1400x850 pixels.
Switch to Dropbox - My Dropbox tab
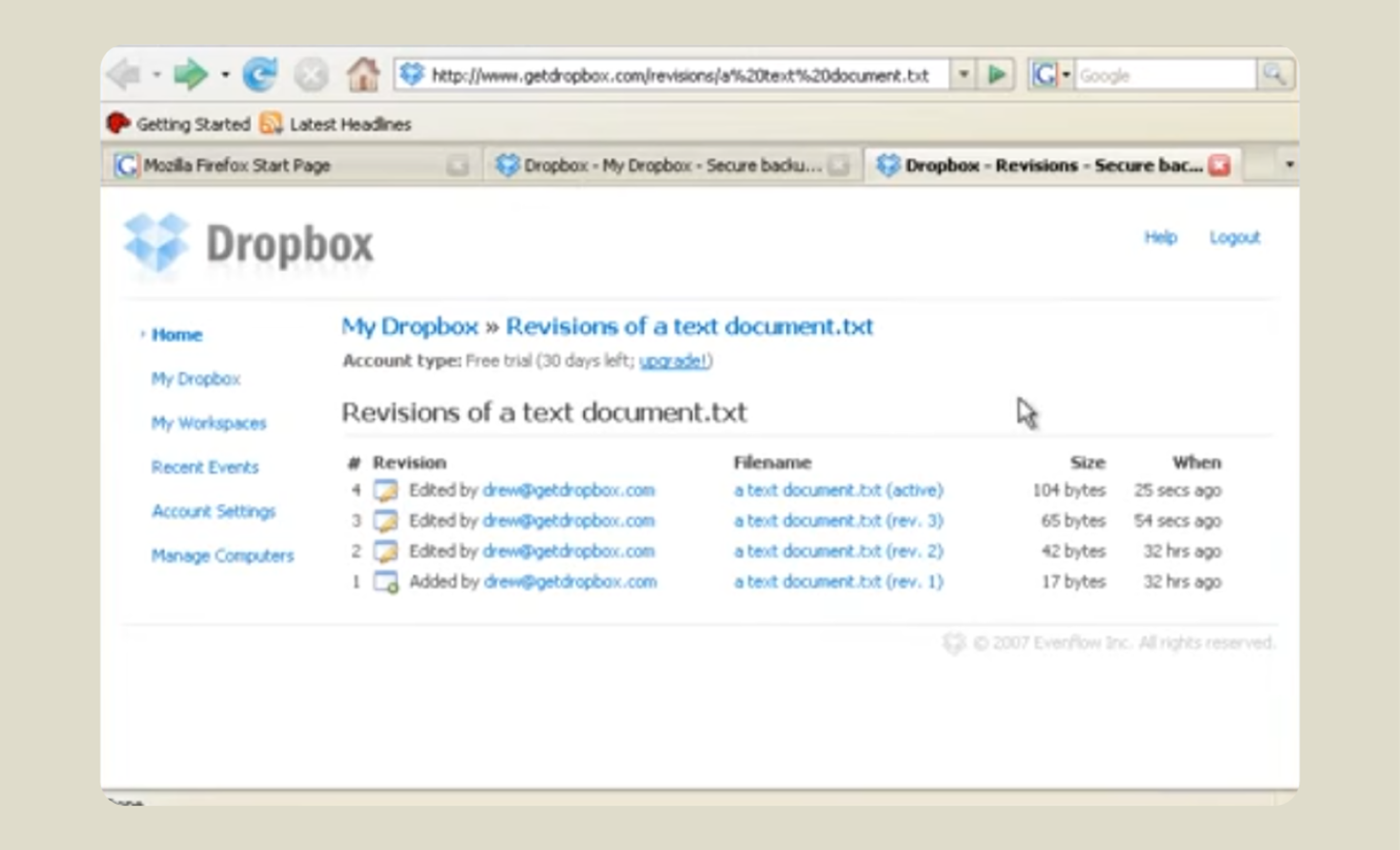(x=672, y=165)
